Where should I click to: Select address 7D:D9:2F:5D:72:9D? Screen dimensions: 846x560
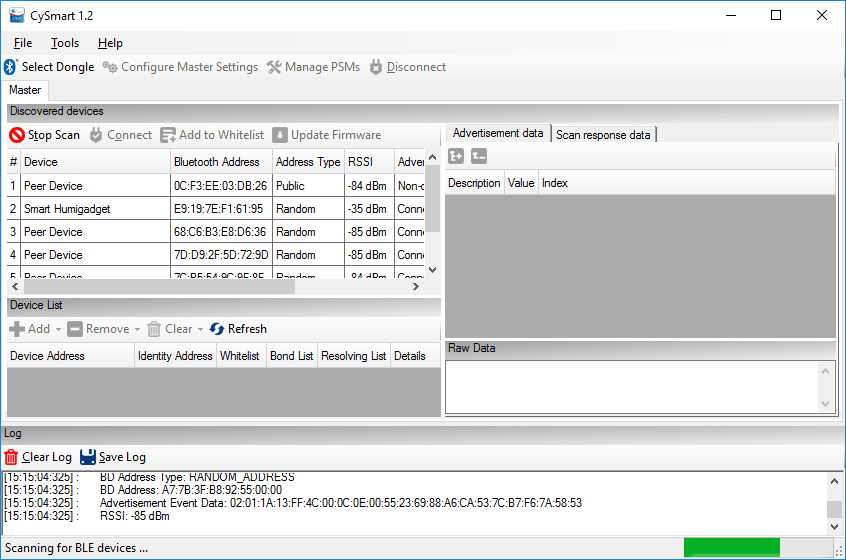(x=221, y=255)
